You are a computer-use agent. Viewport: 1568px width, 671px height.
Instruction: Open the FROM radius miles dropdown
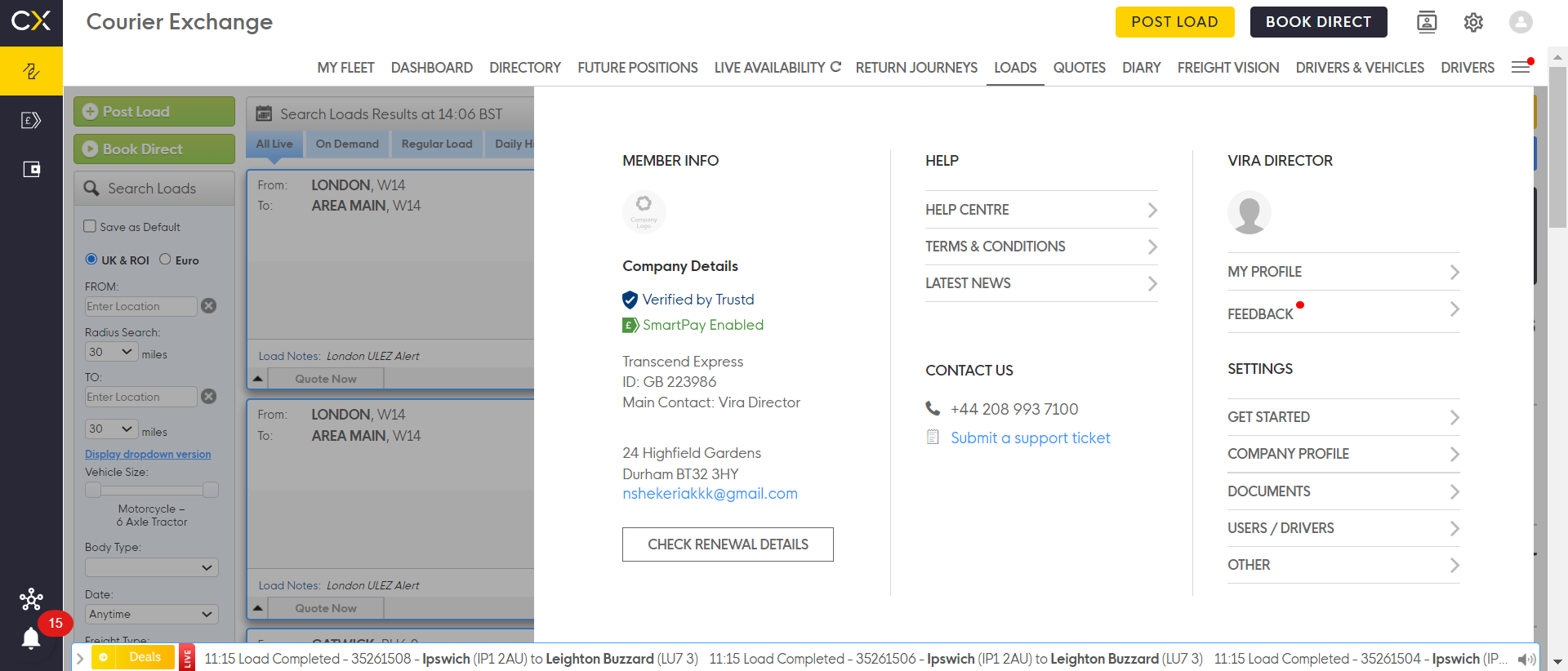pos(111,352)
